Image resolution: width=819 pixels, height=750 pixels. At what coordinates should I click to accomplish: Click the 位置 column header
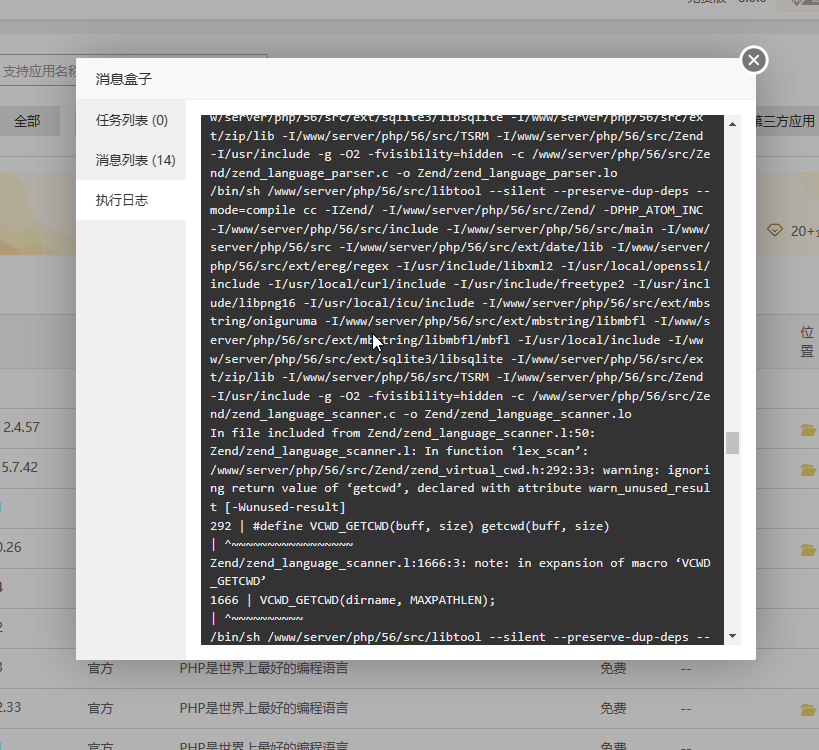click(807, 342)
